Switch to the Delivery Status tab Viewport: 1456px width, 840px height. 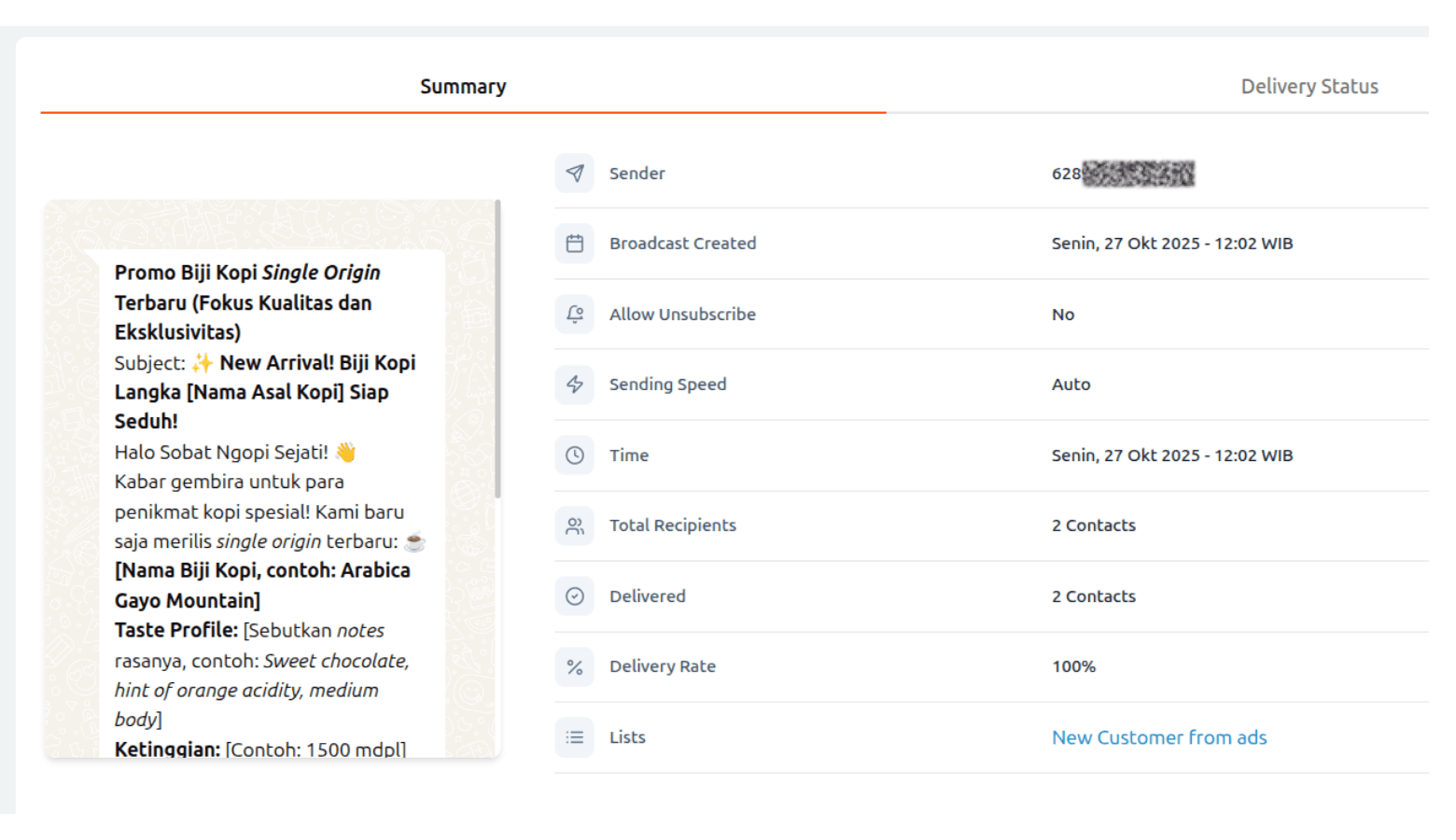click(1309, 87)
